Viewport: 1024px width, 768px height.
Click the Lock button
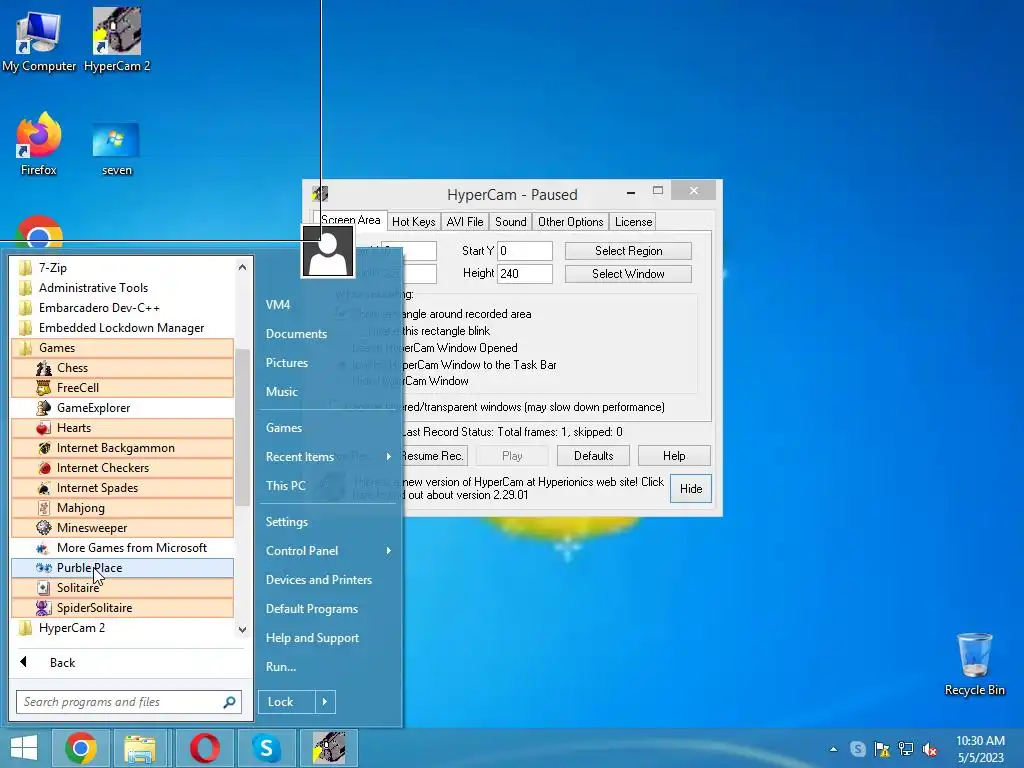coord(287,702)
